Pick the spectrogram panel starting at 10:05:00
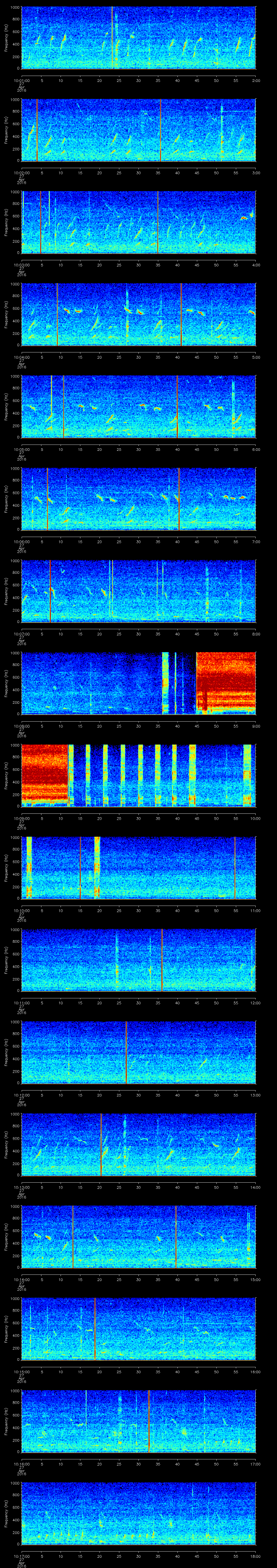This screenshot has height=1568, width=277. point(138,407)
